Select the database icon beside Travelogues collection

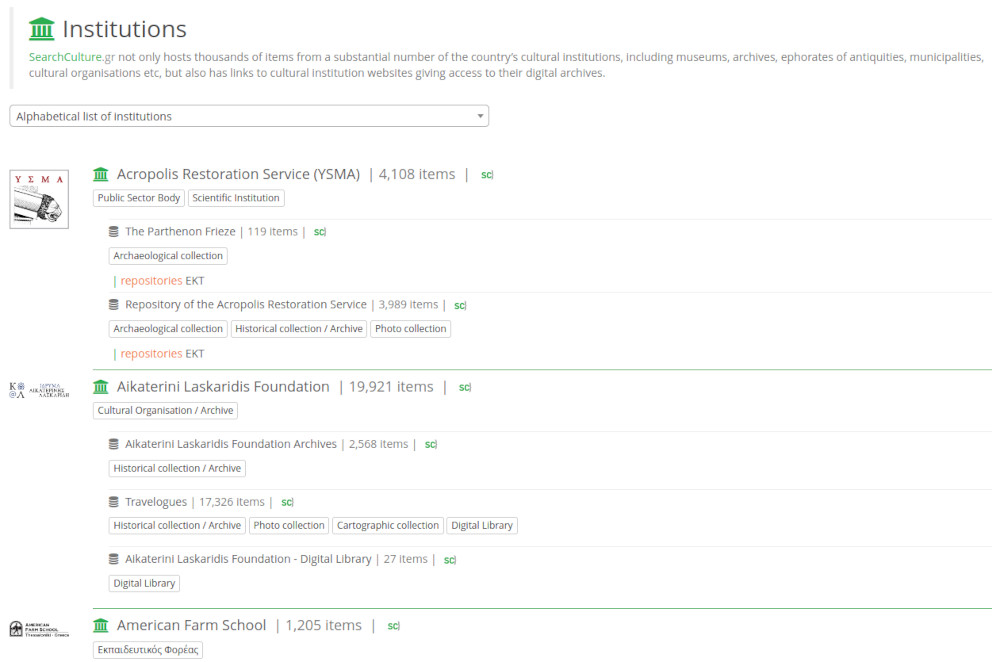113,501
